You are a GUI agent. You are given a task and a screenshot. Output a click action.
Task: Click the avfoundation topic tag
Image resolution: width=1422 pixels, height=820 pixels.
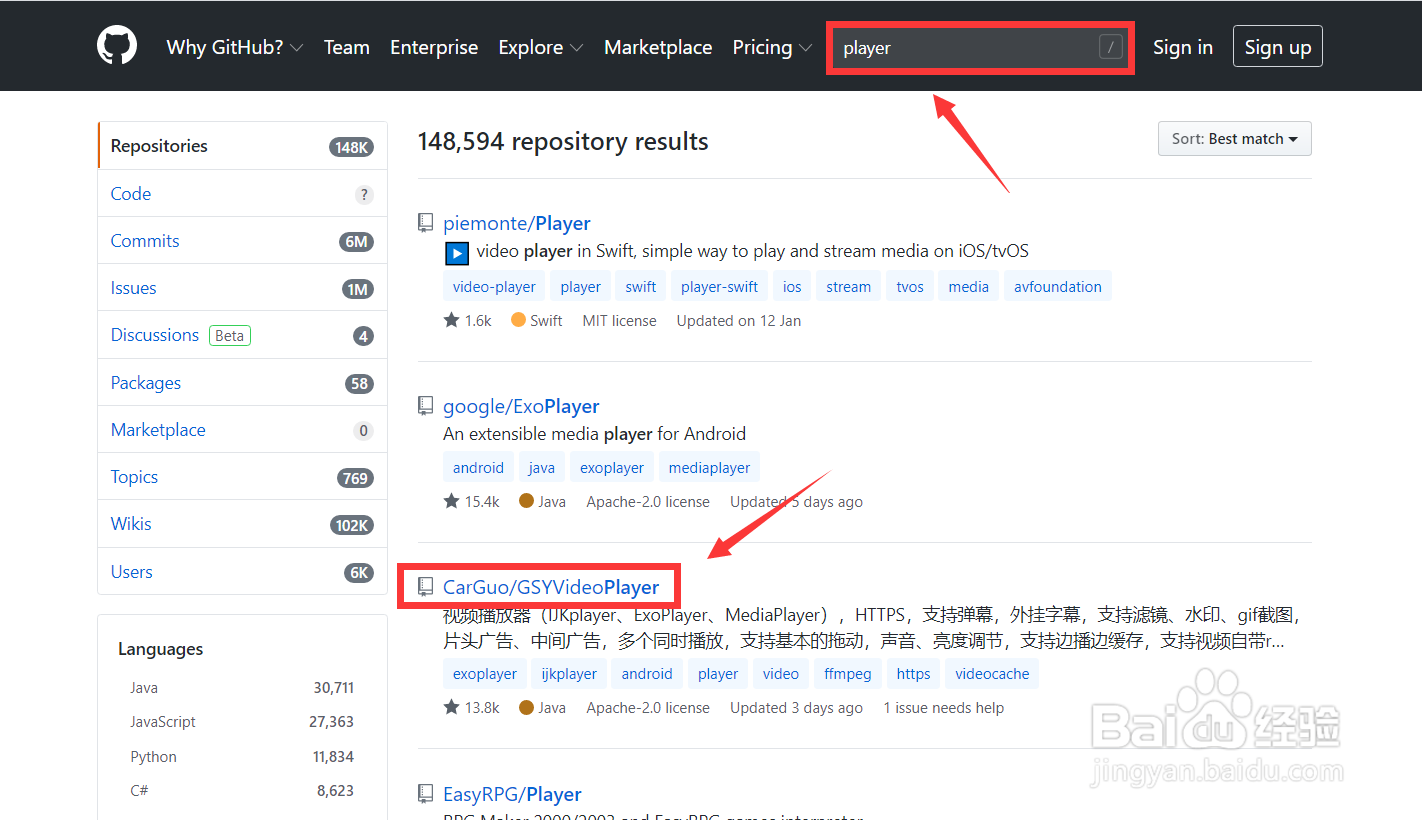[x=1058, y=287]
